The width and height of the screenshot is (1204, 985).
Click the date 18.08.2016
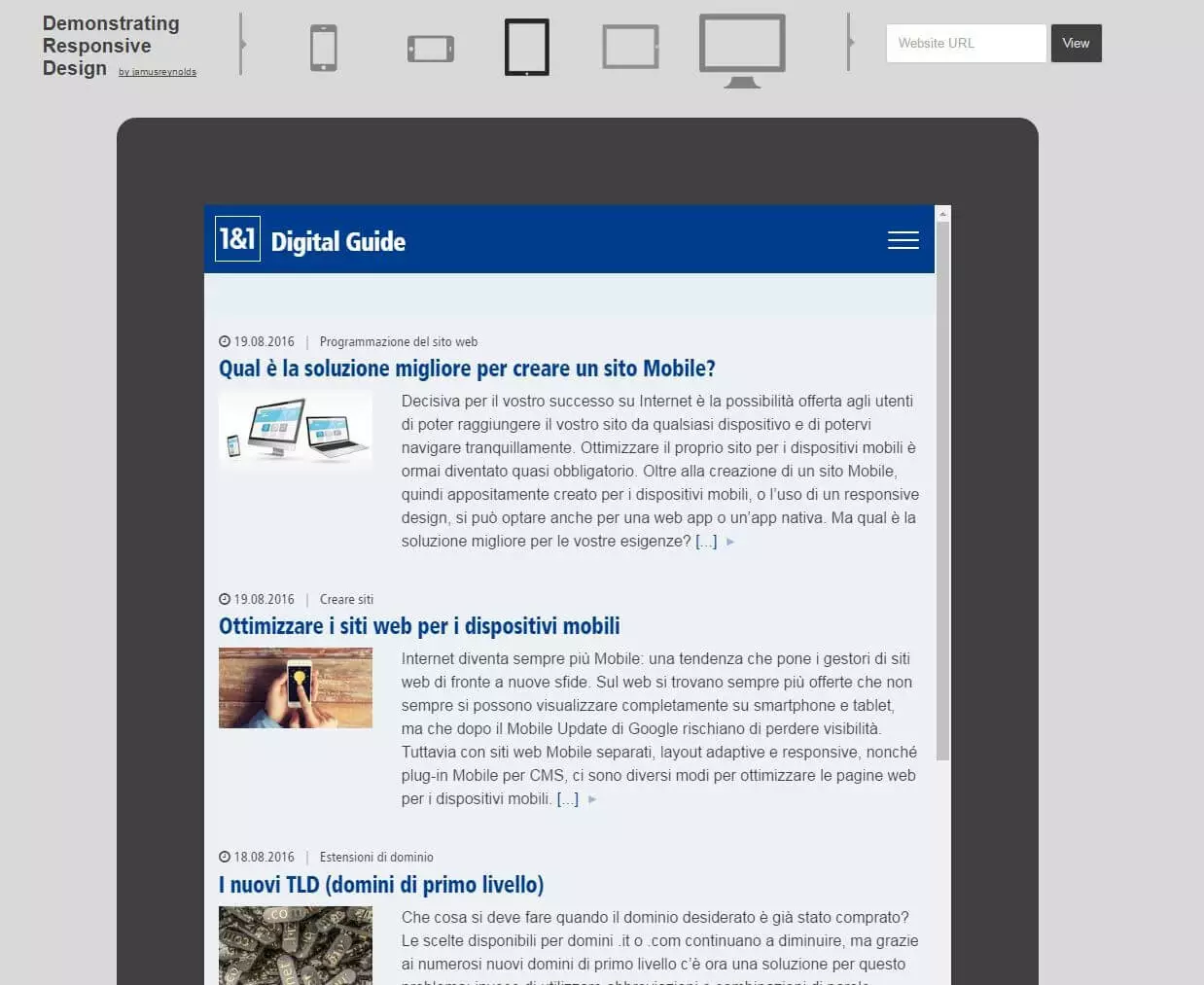coord(264,857)
